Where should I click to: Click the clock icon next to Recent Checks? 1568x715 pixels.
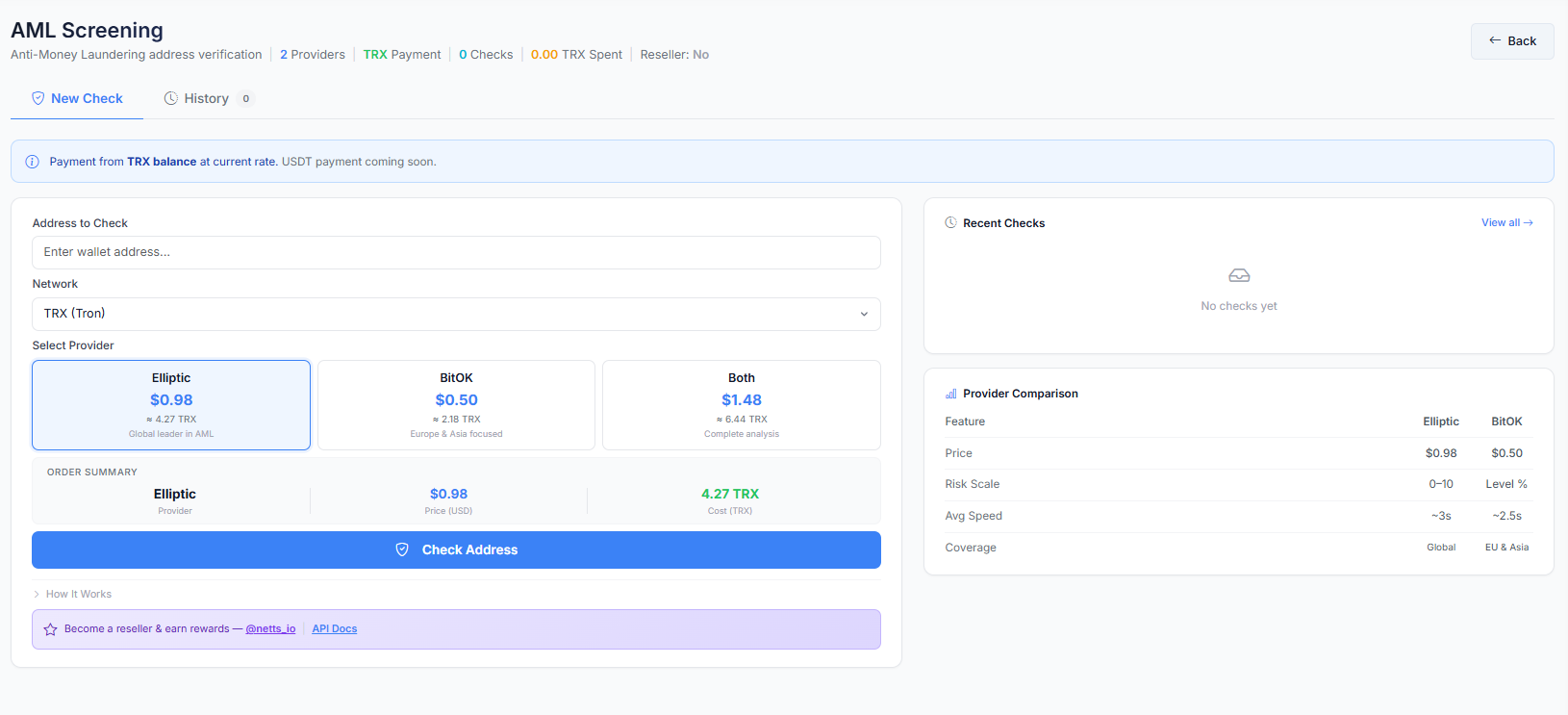(x=950, y=223)
